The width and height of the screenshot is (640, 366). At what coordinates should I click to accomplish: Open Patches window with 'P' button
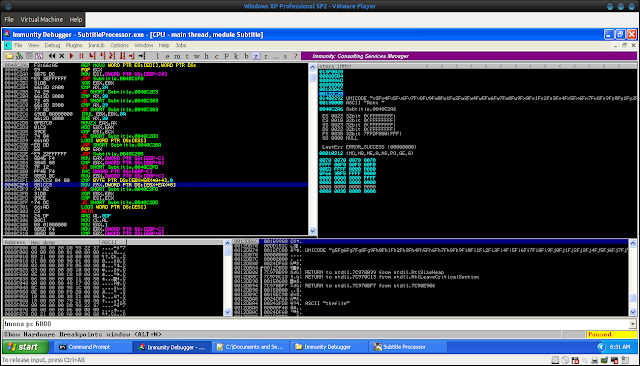pyautogui.click(x=226, y=56)
